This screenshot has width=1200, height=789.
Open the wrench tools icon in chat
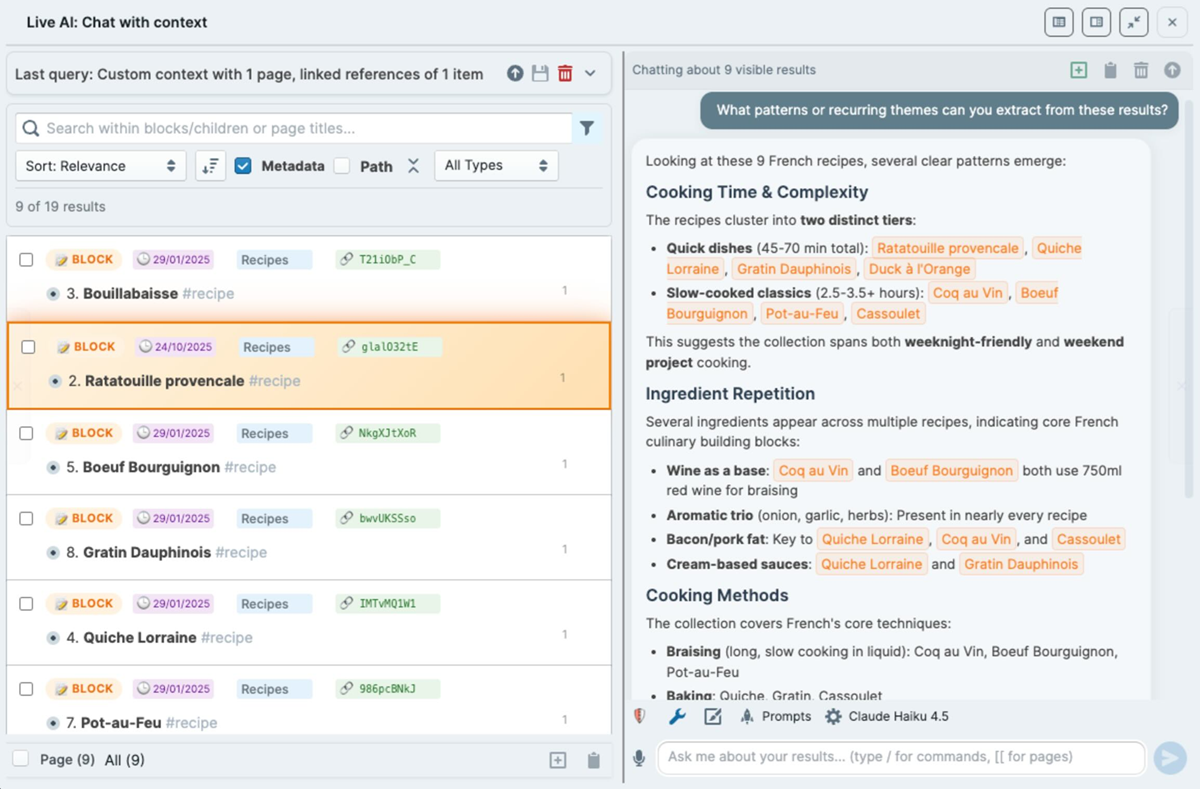(x=676, y=716)
